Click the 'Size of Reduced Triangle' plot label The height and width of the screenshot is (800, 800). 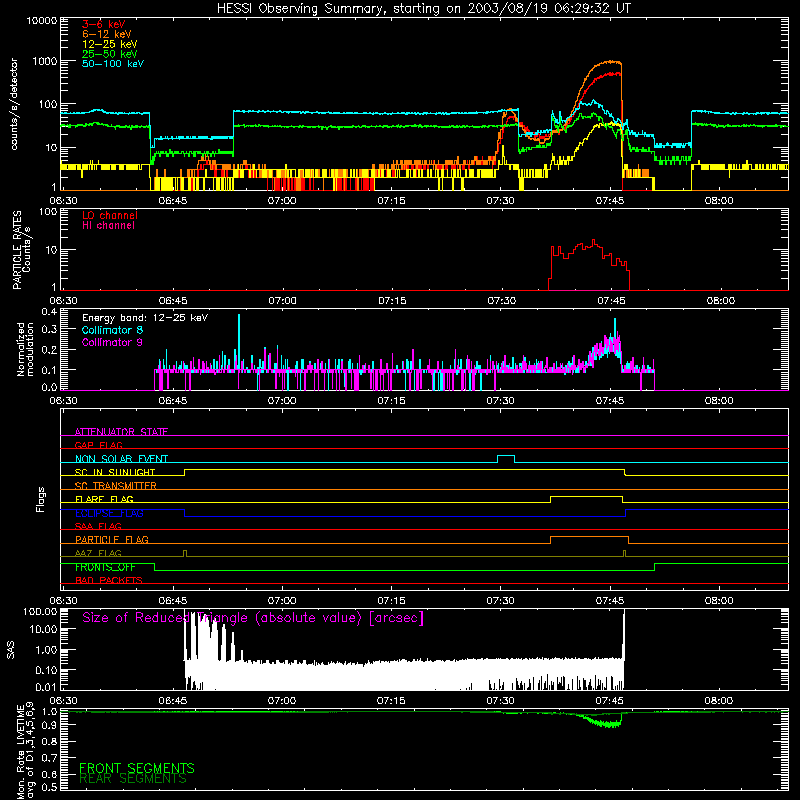[253, 618]
